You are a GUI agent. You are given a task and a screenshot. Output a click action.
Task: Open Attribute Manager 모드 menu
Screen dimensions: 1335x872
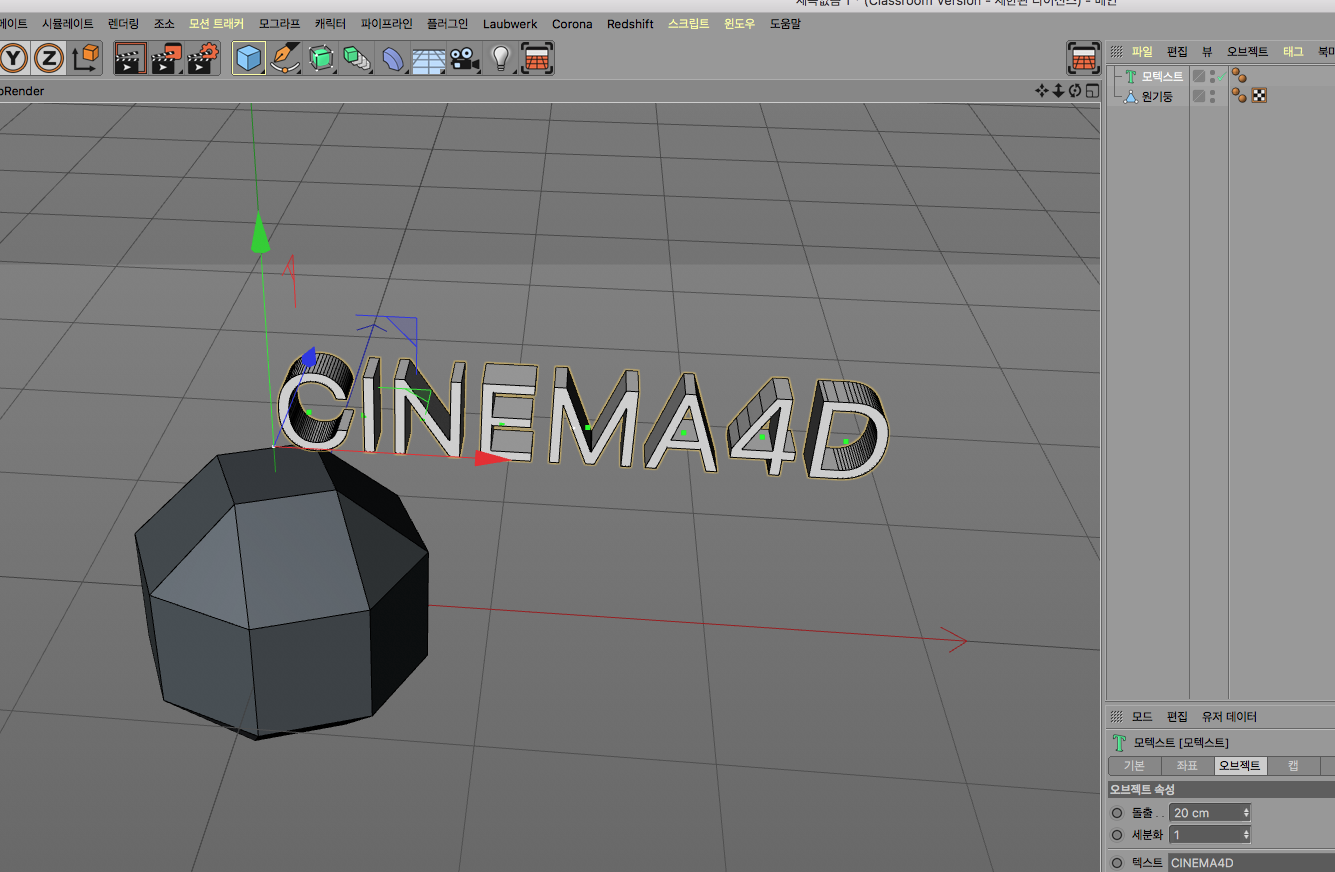point(1142,717)
